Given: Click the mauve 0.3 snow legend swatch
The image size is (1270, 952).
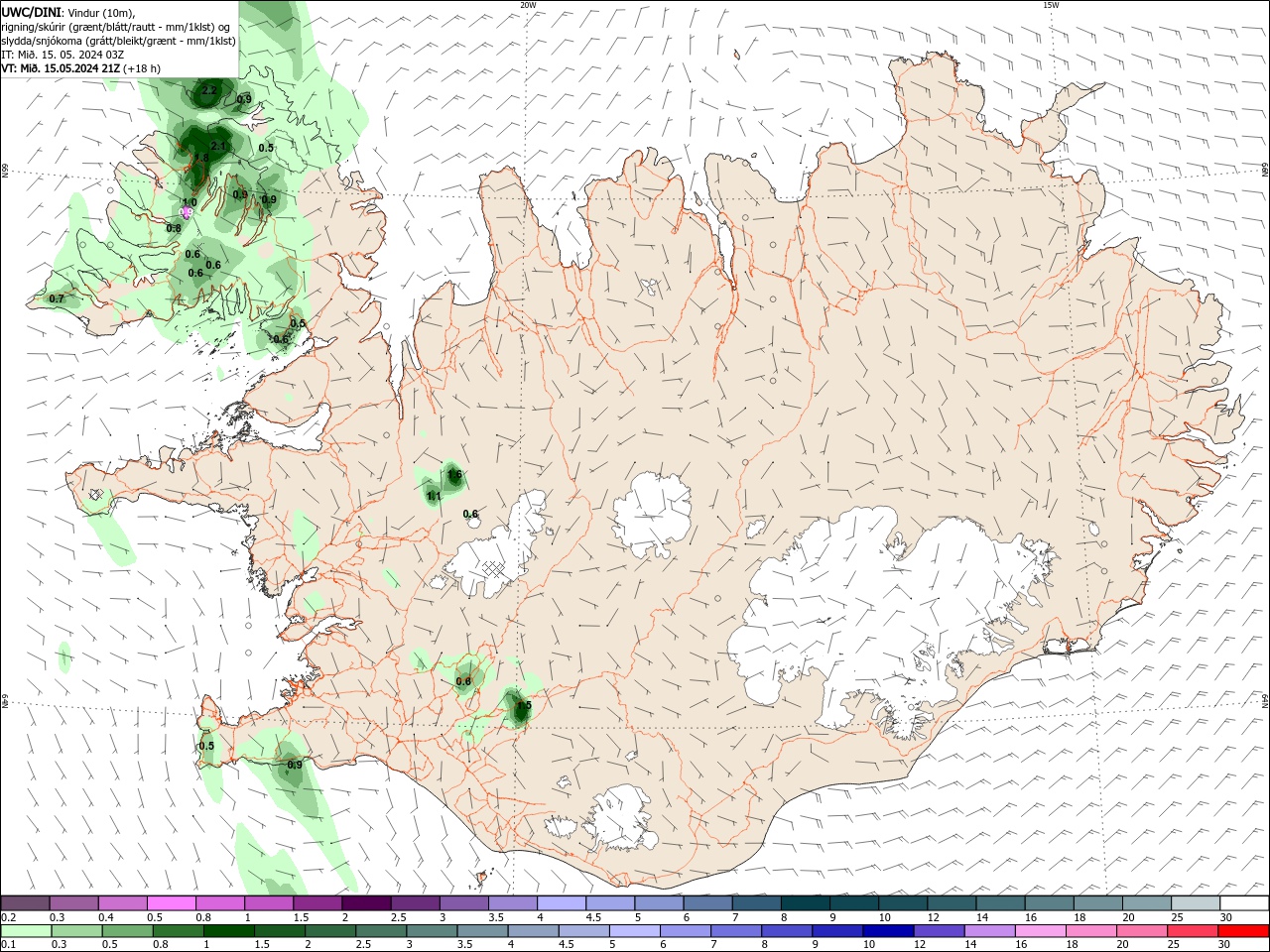Looking at the screenshot, I should 73,903.
